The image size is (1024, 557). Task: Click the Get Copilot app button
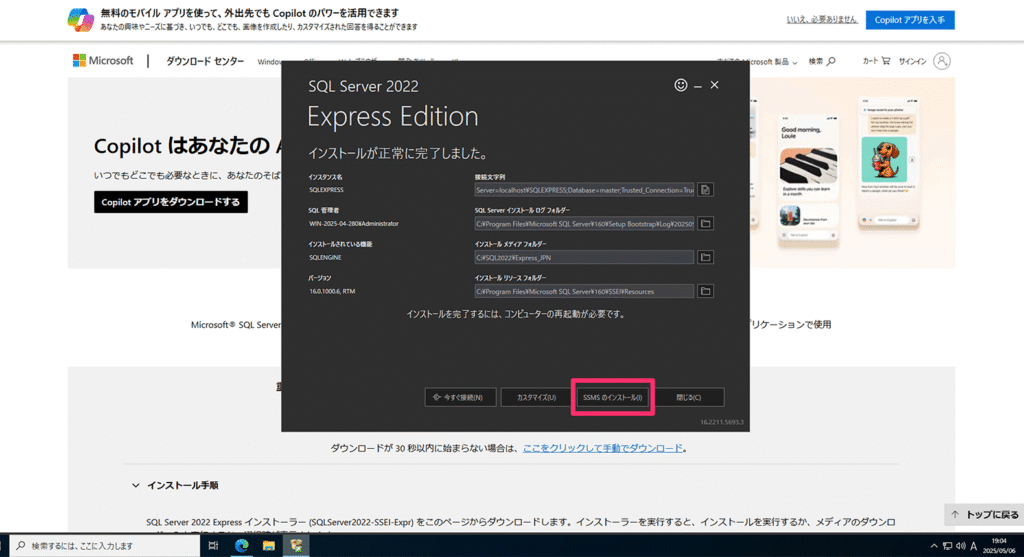(910, 20)
